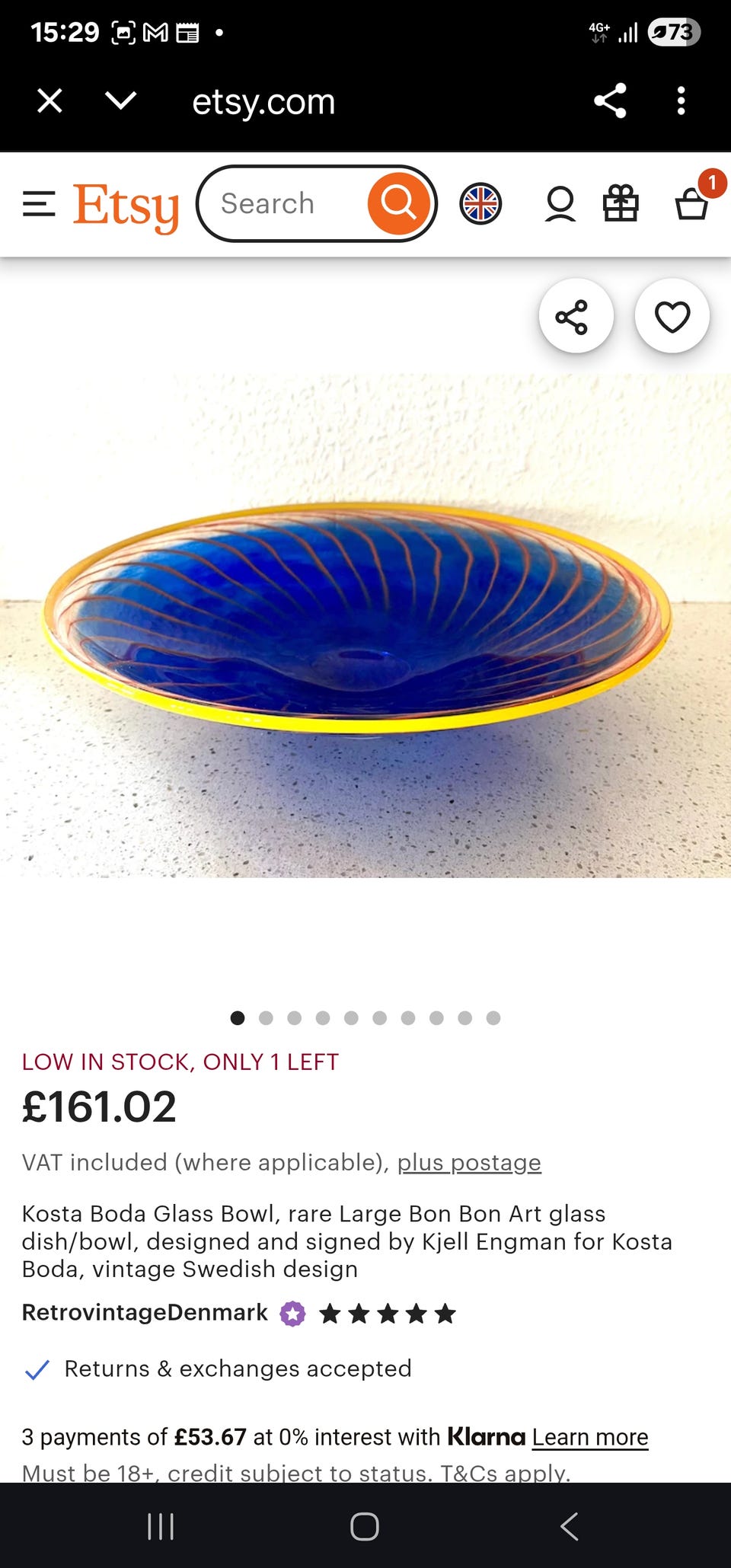Open the UK flag region selector
The image size is (731, 1568).
click(x=480, y=204)
